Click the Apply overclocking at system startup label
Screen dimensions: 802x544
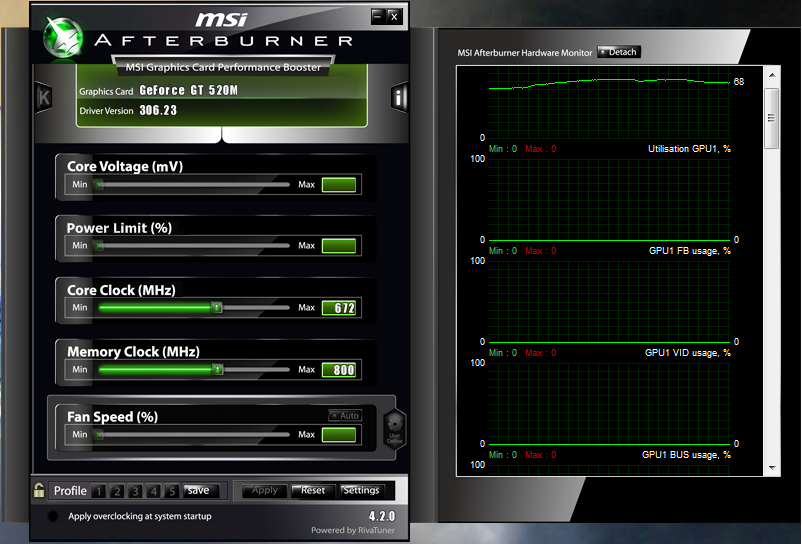click(x=140, y=516)
